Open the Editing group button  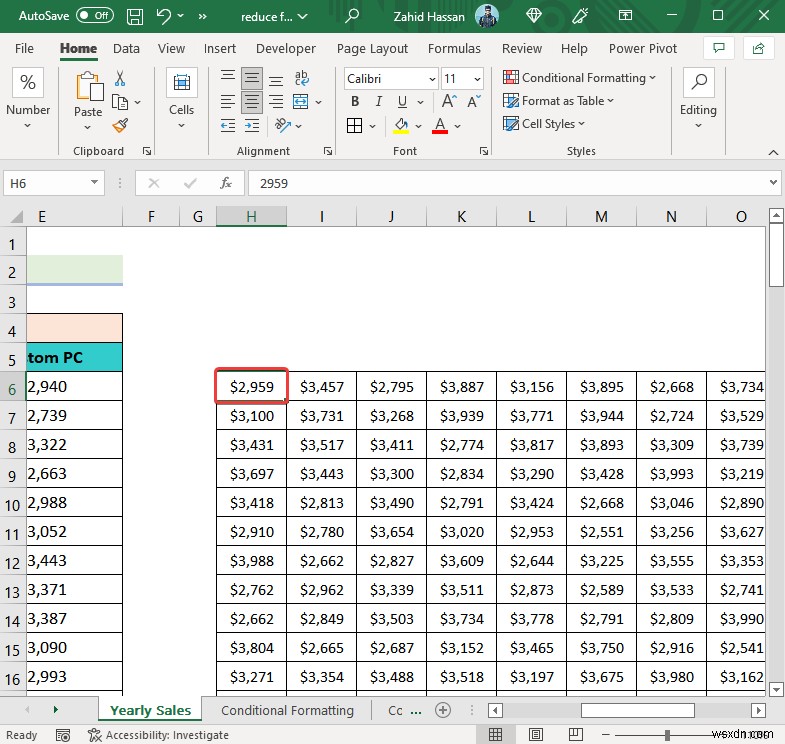(x=697, y=98)
